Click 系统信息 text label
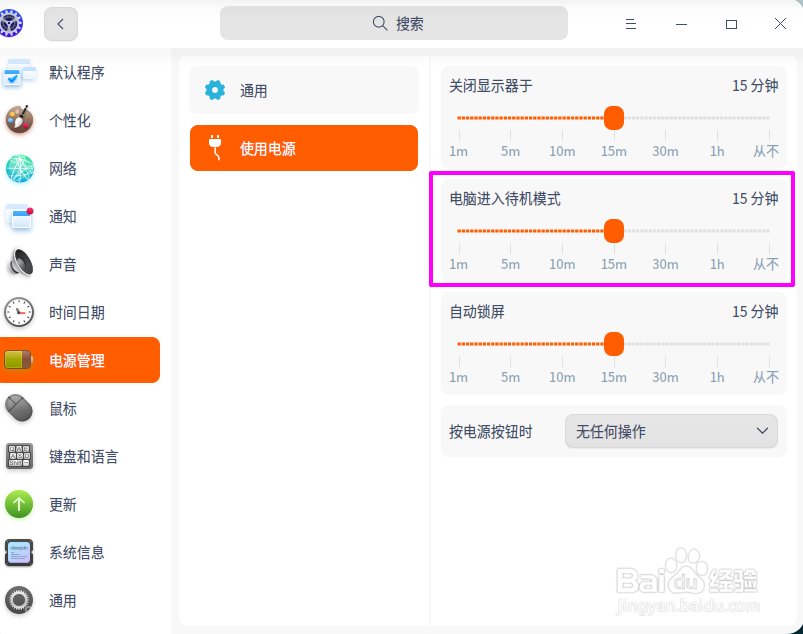This screenshot has height=634, width=803. 77,553
